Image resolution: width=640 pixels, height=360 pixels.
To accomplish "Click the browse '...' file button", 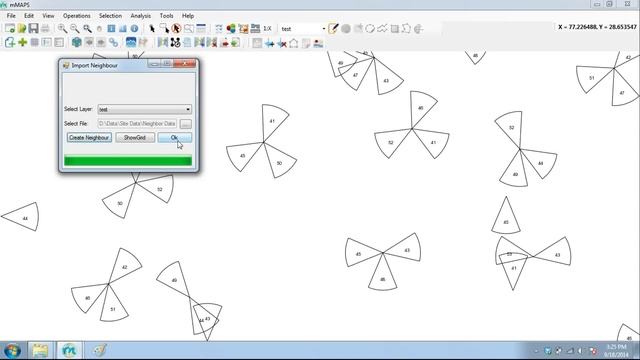I will (x=185, y=124).
